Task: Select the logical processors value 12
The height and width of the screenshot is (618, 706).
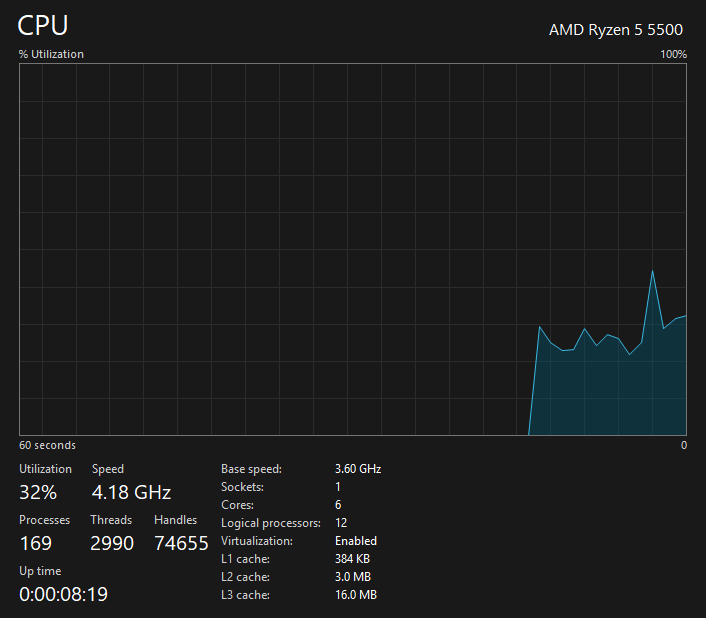Action: point(341,523)
